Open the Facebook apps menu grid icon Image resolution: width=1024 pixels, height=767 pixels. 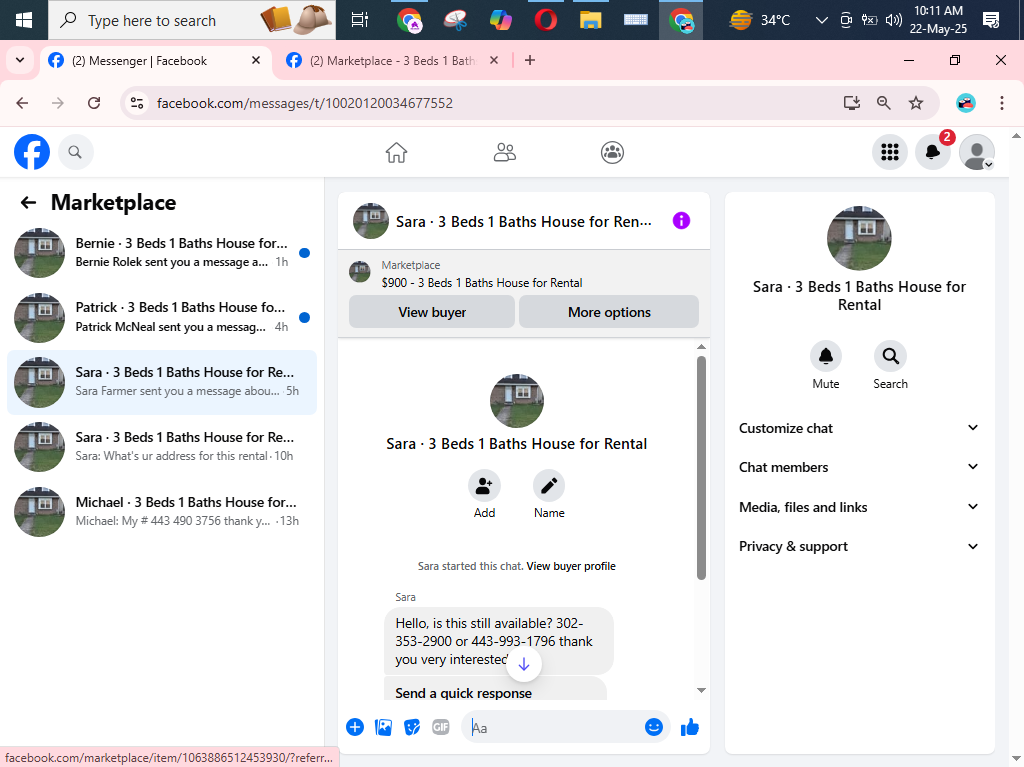[889, 152]
